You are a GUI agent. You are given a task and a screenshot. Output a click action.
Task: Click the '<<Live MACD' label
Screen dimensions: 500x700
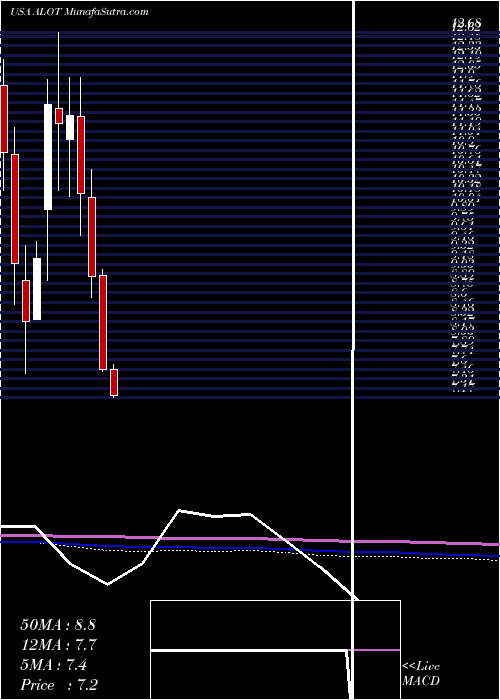click(x=421, y=674)
